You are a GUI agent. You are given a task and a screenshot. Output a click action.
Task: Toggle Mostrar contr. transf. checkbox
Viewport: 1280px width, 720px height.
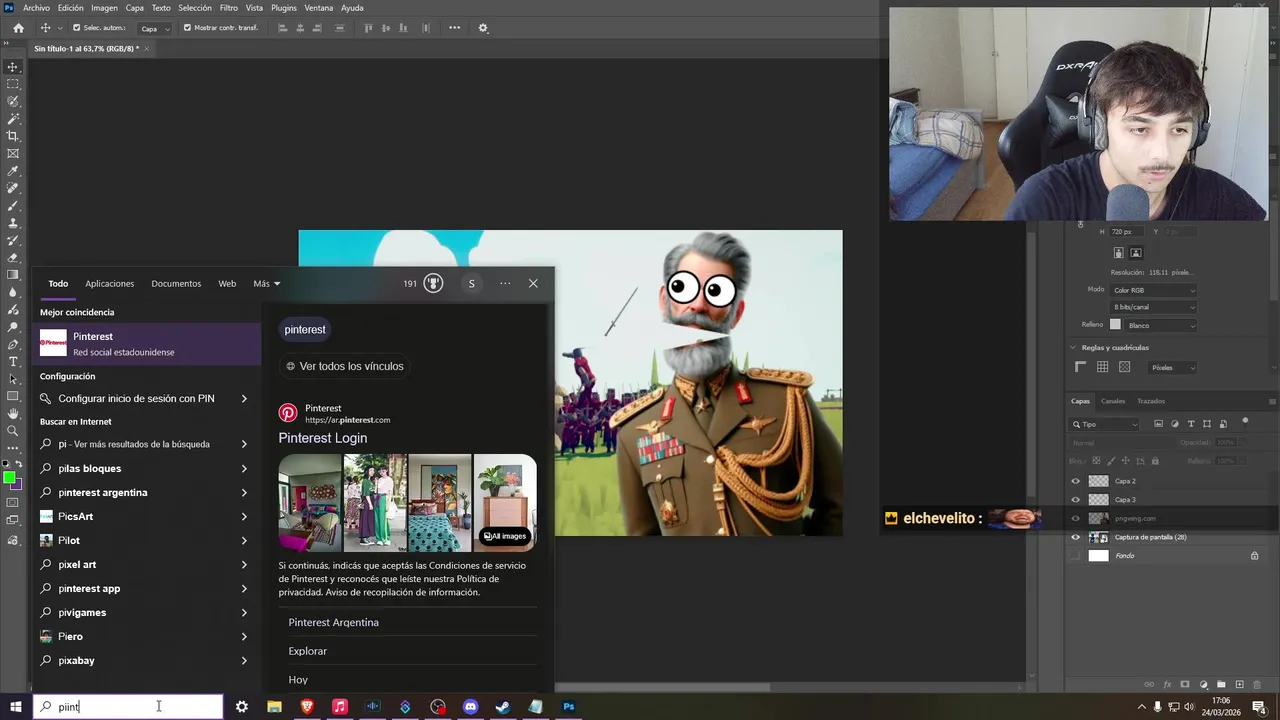click(x=187, y=28)
